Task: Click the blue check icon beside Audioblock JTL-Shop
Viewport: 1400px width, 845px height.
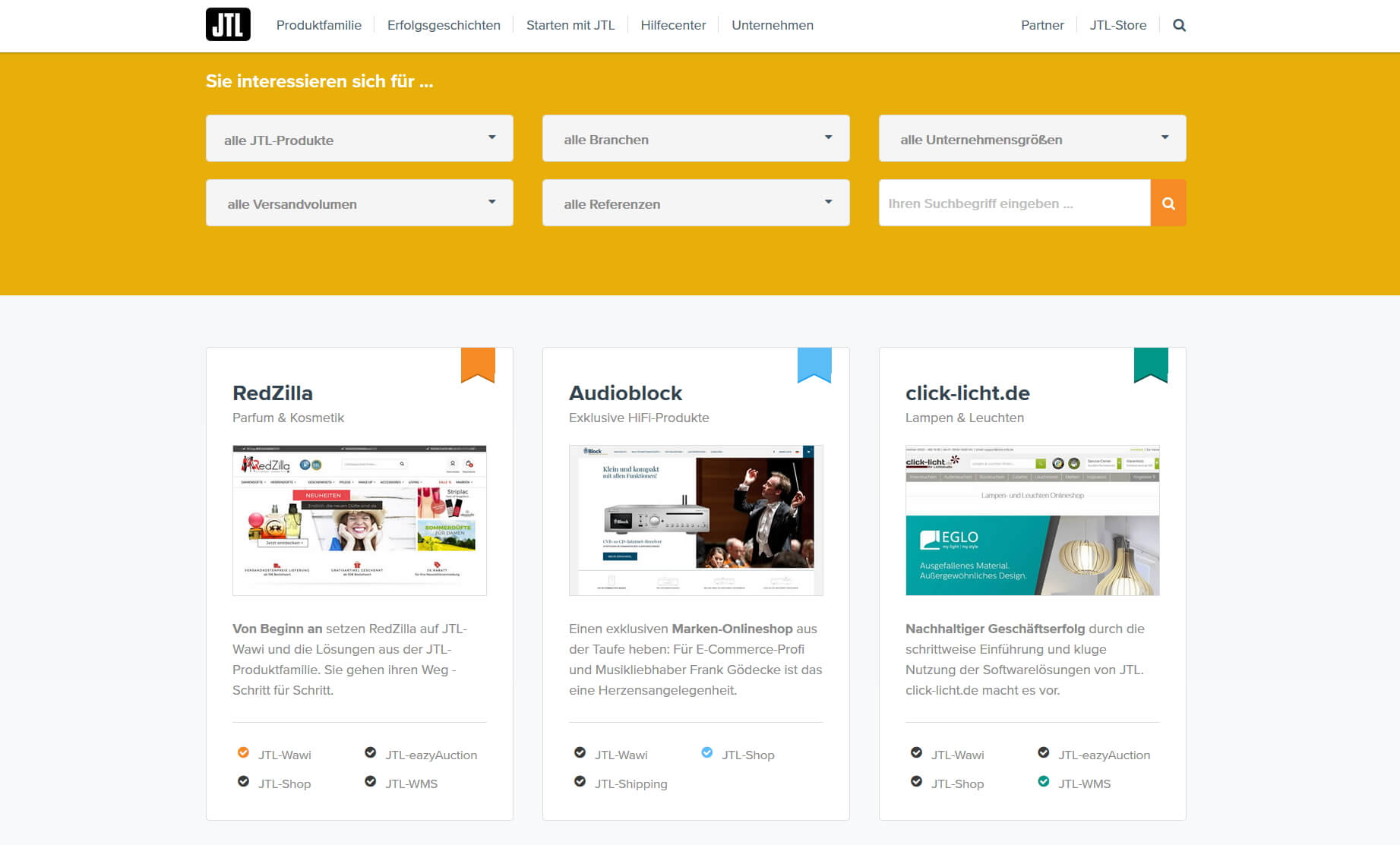Action: (706, 753)
